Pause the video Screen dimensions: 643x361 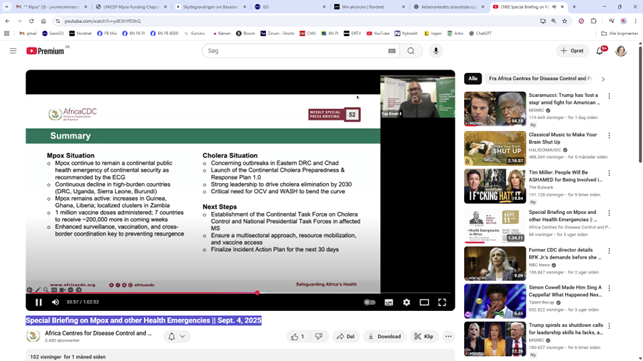coord(39,302)
